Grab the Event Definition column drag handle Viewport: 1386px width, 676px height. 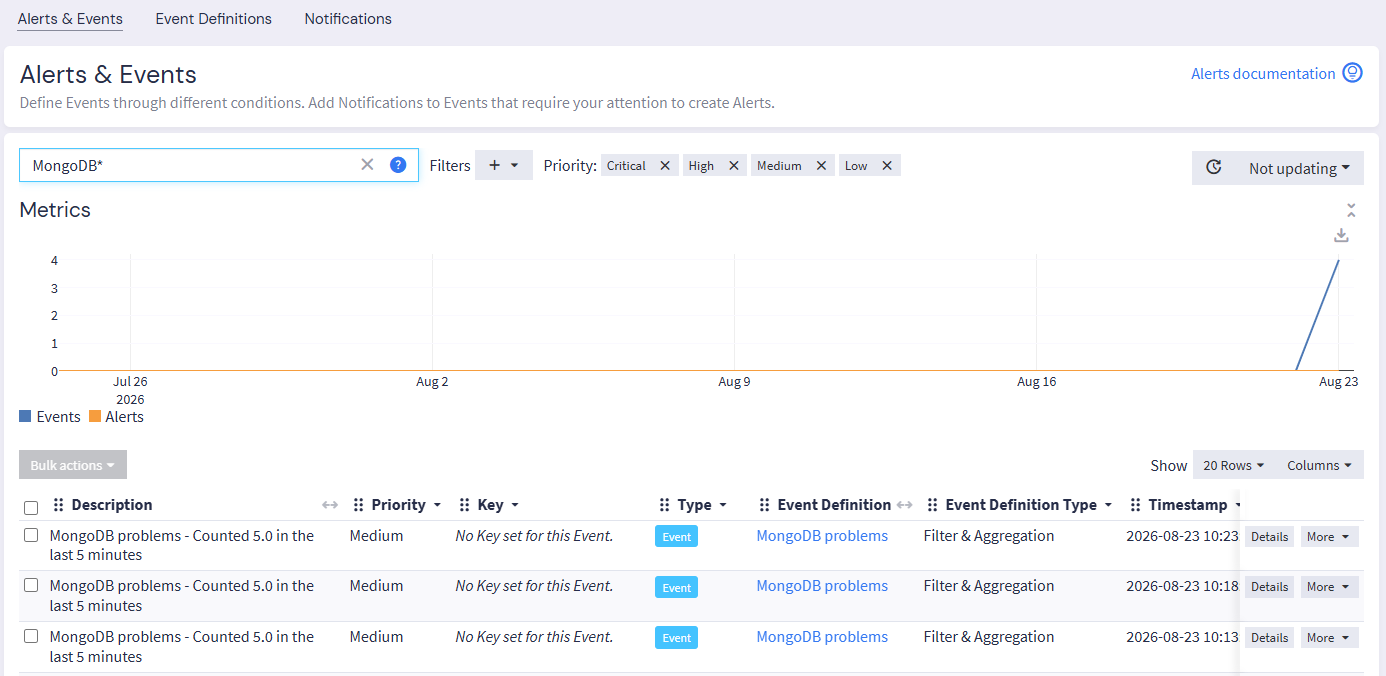(764, 505)
